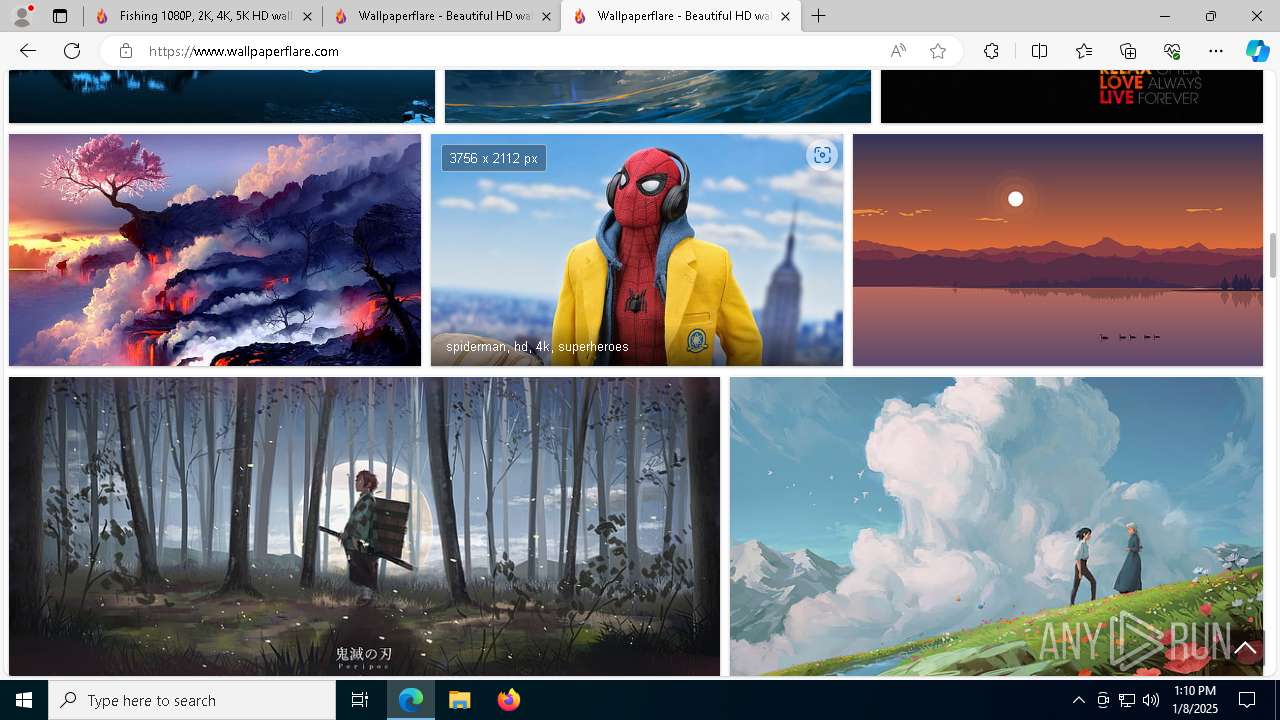Close the active Wallpaperflare tab
Image resolution: width=1280 pixels, height=720 pixels.
785,16
